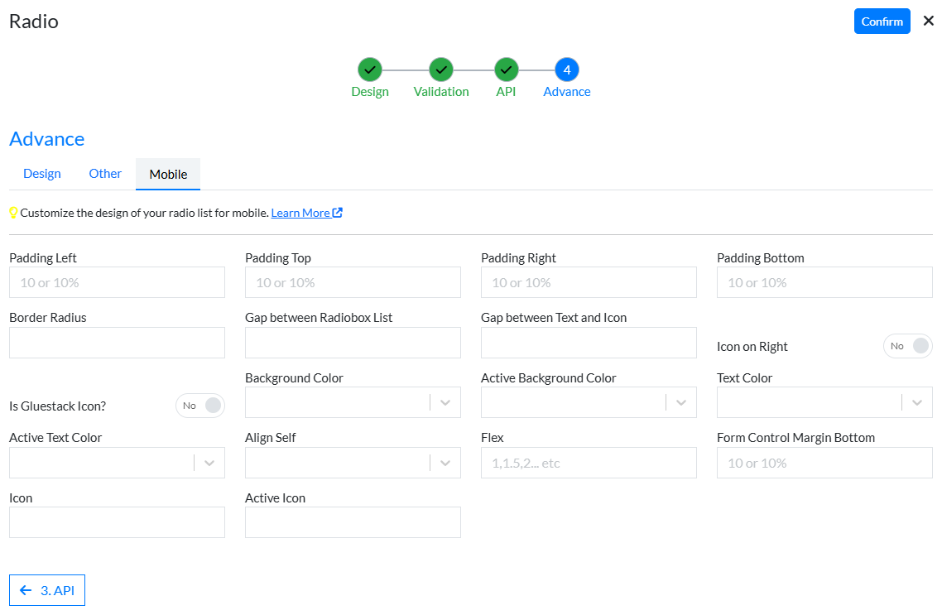Viewport: 942px width, 615px height.
Task: Open the Active Background Color dropdown
Action: coord(681,402)
